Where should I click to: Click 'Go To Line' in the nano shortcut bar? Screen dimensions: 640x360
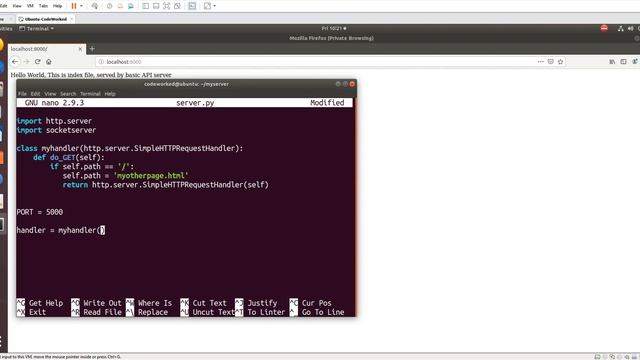coord(323,312)
